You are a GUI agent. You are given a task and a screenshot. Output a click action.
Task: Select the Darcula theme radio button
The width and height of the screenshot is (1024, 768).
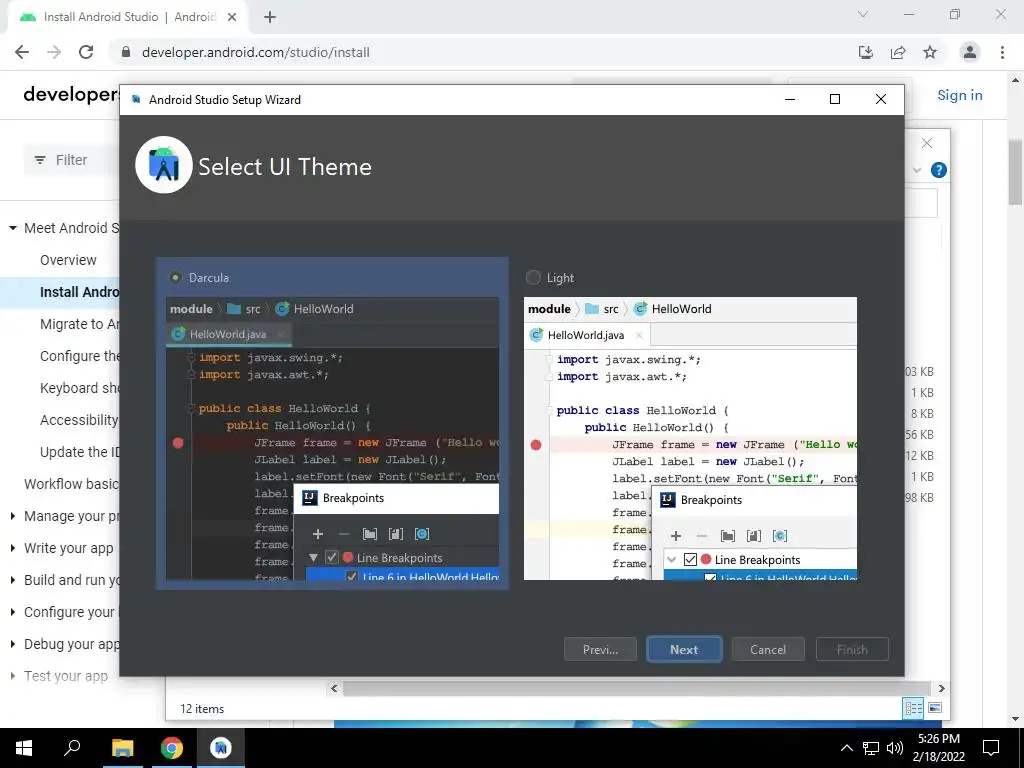click(x=175, y=278)
